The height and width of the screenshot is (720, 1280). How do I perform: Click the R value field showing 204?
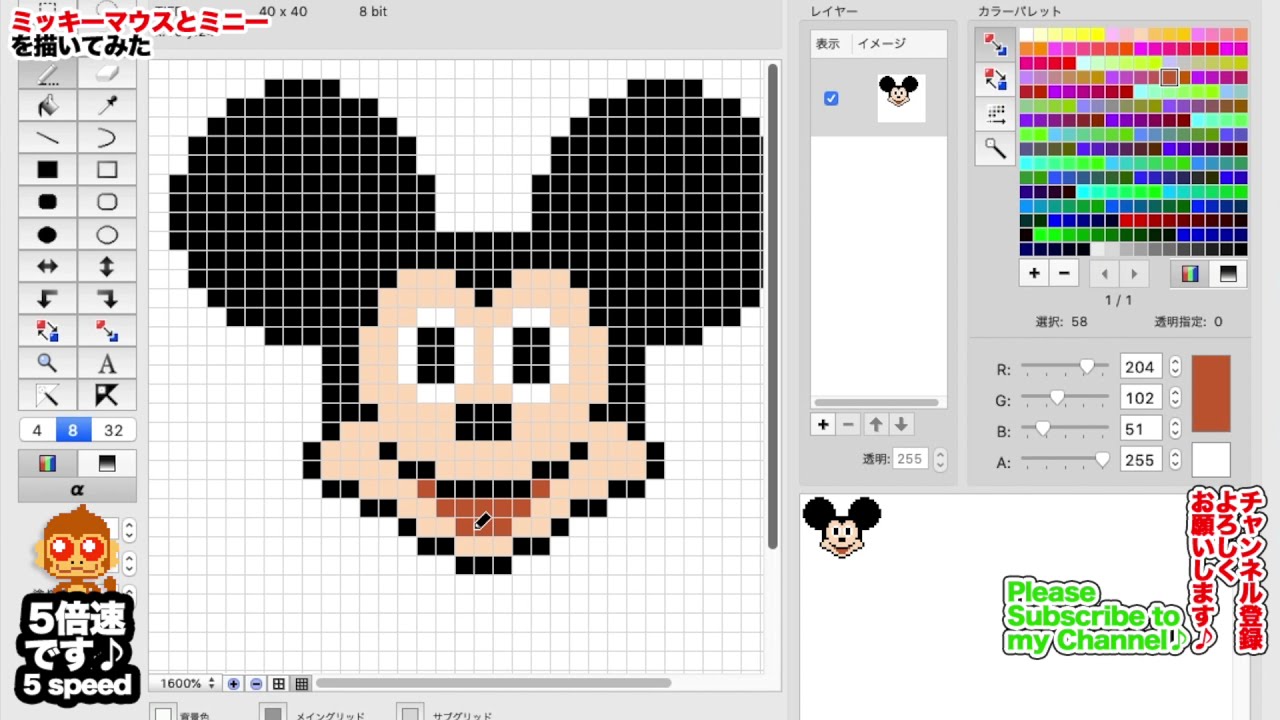point(1140,368)
